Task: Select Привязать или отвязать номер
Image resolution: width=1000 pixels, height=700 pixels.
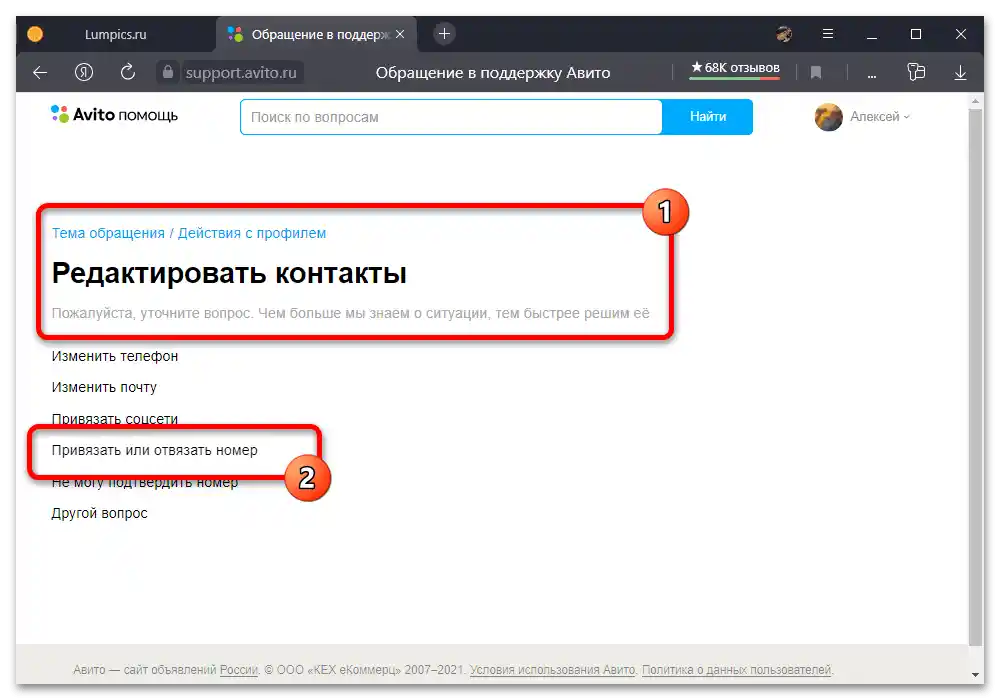Action: coord(154,450)
